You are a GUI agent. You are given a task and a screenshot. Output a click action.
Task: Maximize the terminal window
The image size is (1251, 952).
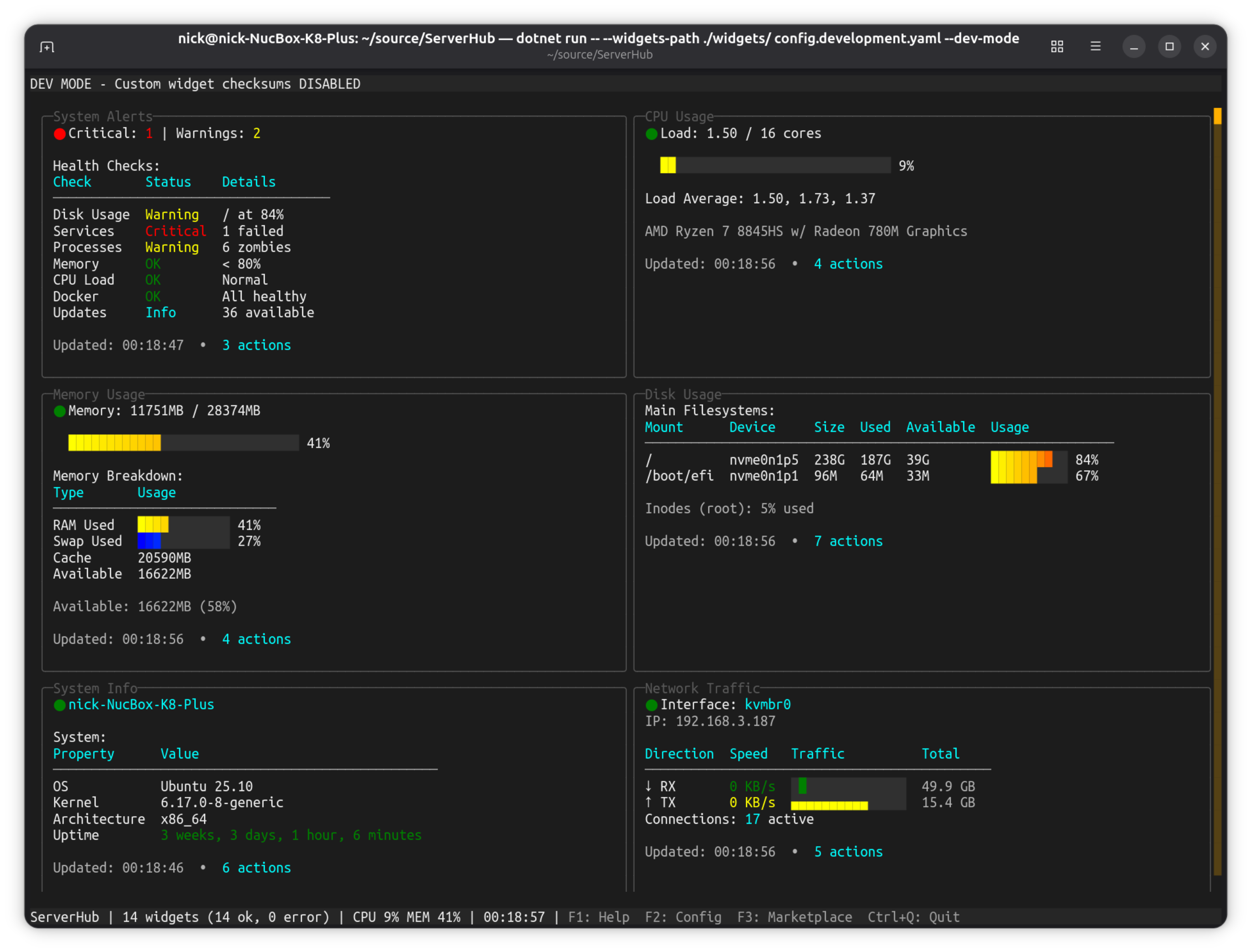click(1169, 47)
